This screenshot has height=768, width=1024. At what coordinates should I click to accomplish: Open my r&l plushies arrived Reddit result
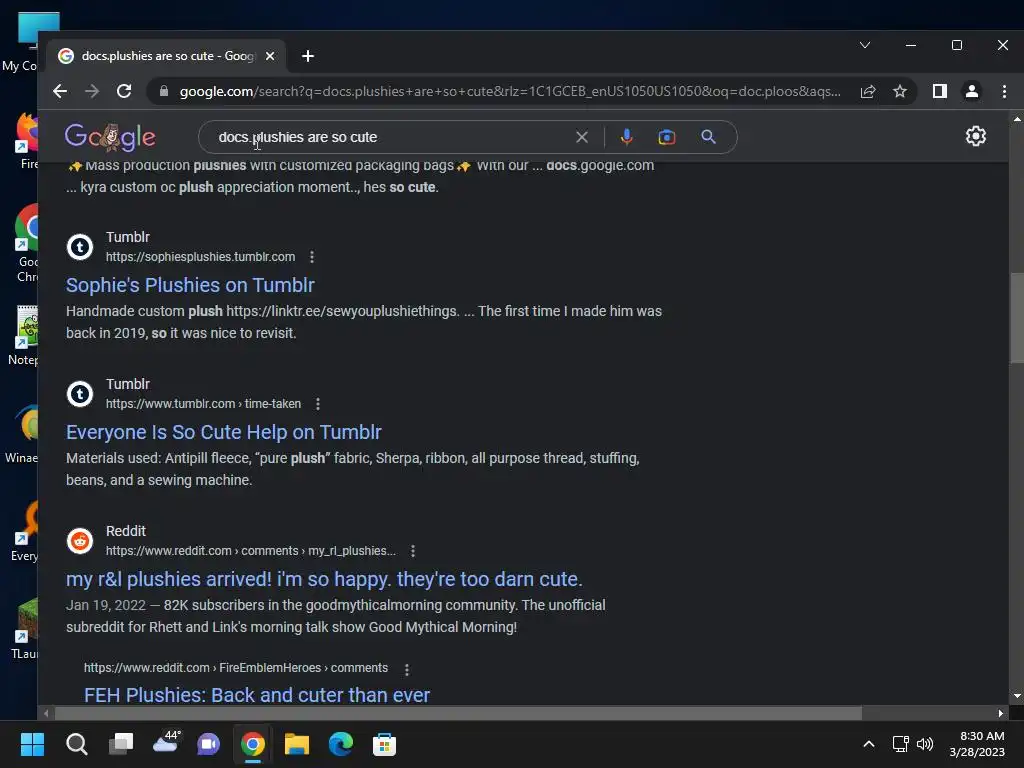coord(324,579)
